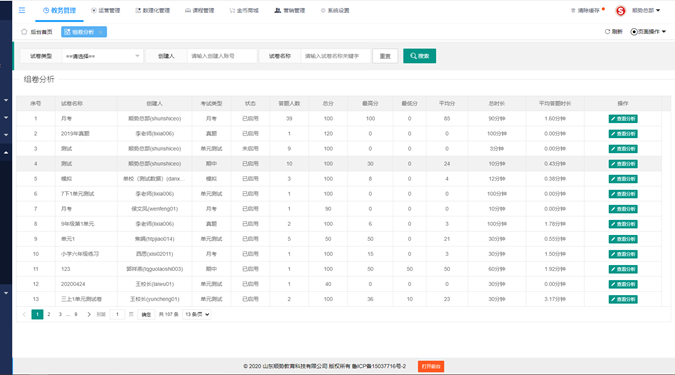The width and height of the screenshot is (675, 375).
Task: Click the orange button in the footer
Action: [x=431, y=366]
